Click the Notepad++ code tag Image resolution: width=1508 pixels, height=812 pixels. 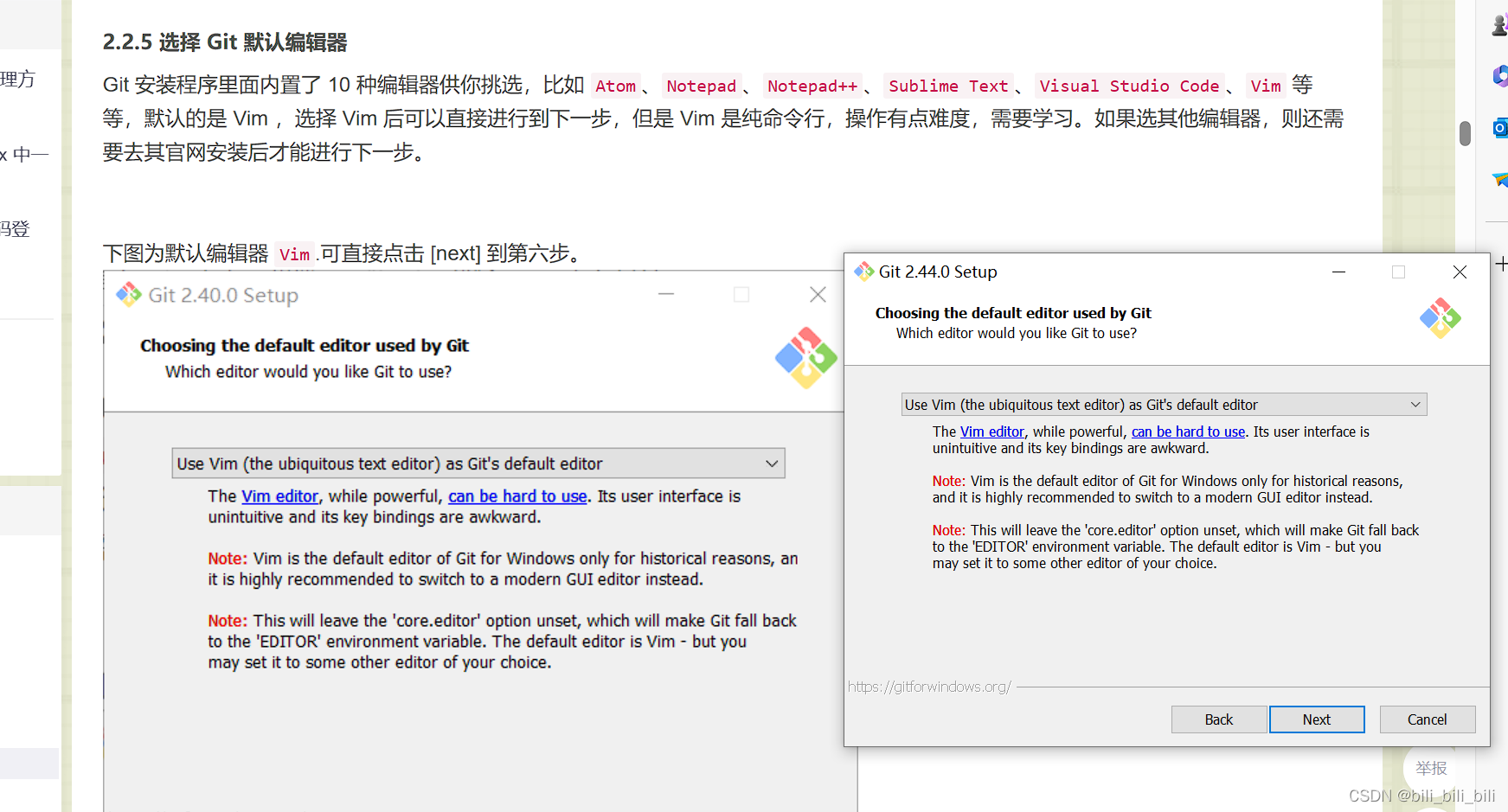(x=812, y=86)
